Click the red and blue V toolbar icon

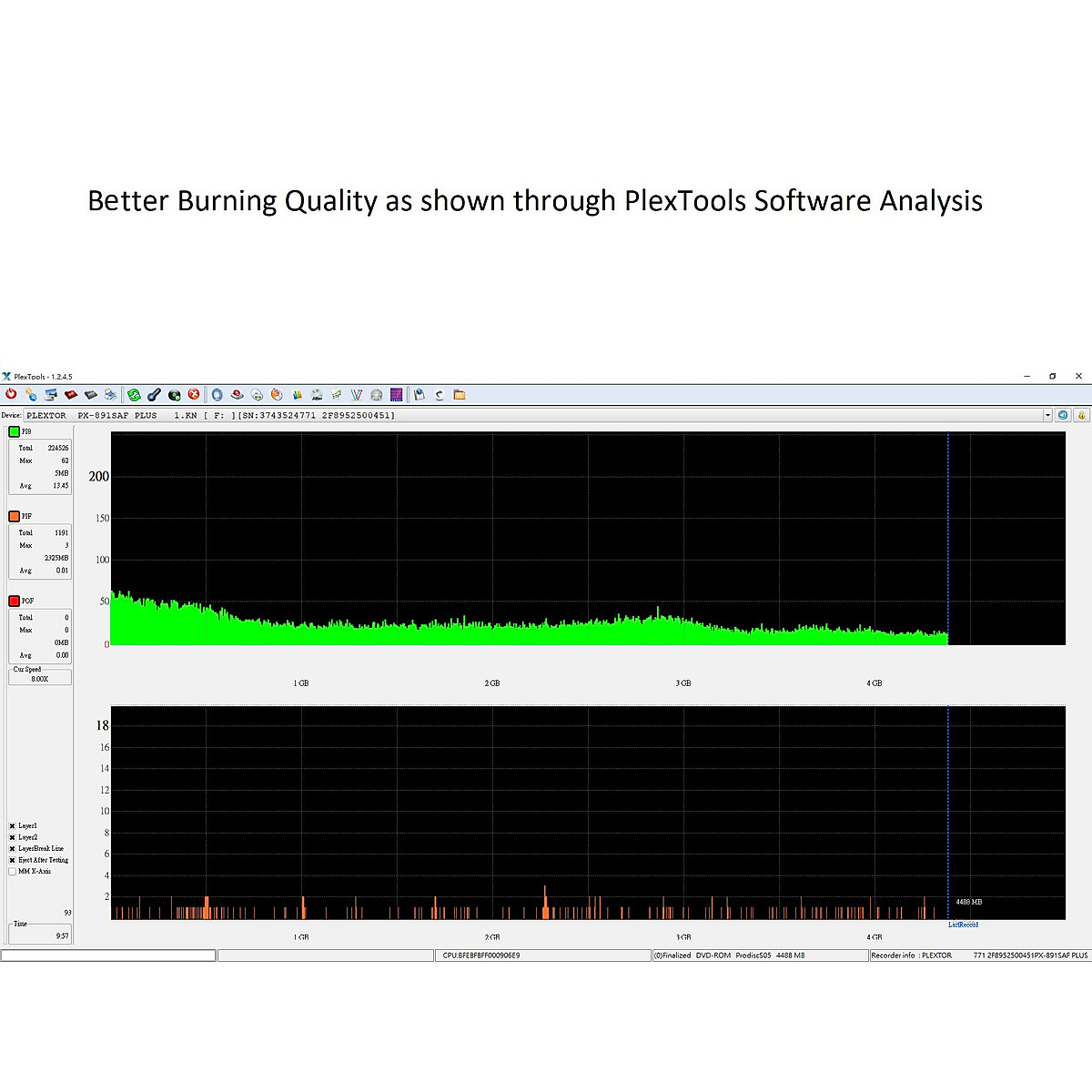click(x=357, y=395)
